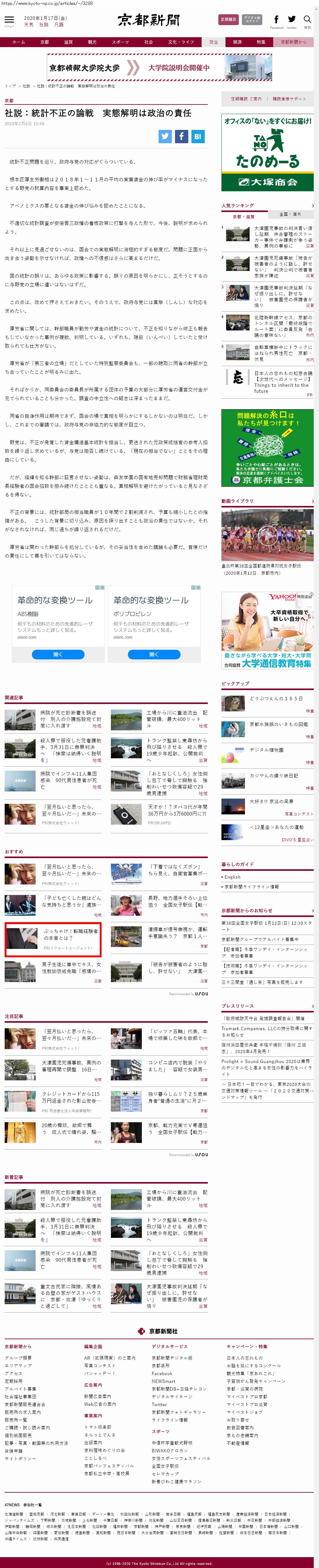Open the English link in 暮らしのガイド

233,877
